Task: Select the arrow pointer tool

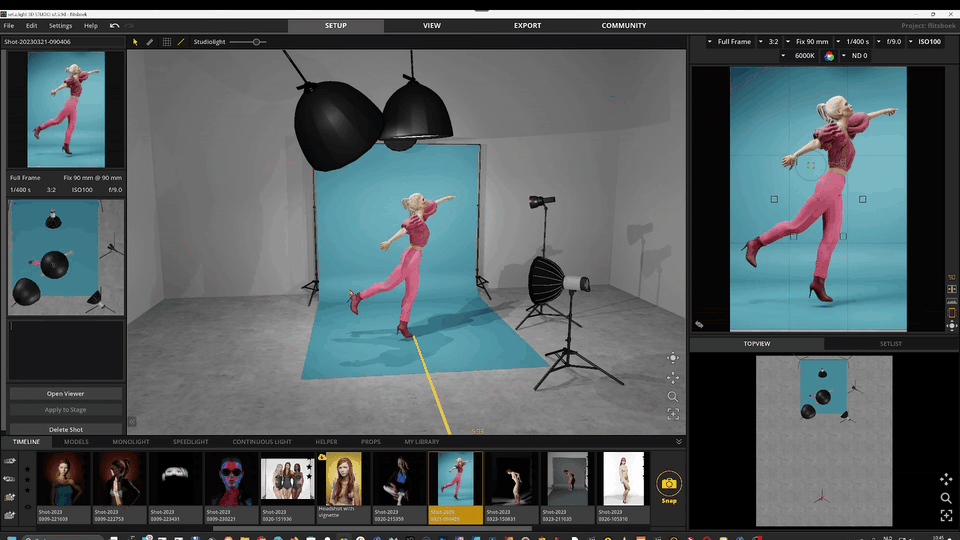Action: click(135, 42)
